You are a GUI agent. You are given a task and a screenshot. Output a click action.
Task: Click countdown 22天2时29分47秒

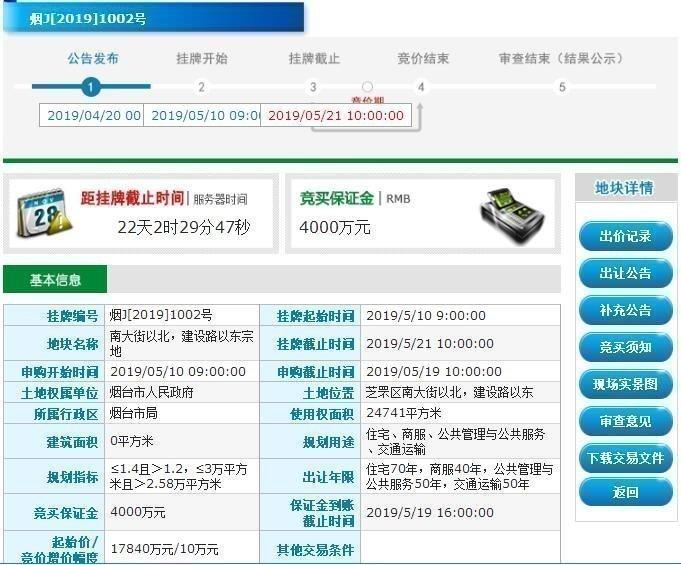click(184, 227)
